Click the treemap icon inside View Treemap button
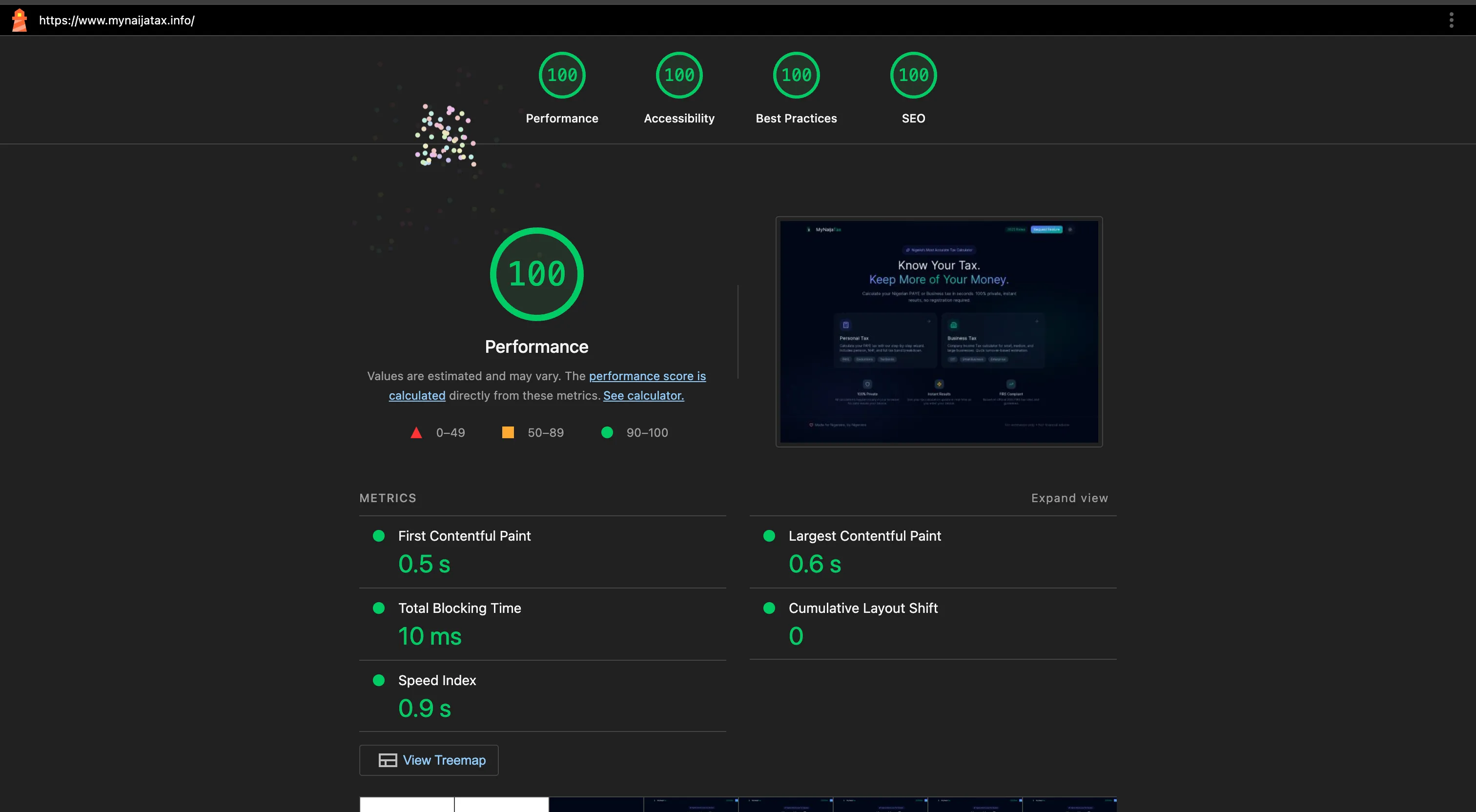1476x812 pixels. pos(388,760)
